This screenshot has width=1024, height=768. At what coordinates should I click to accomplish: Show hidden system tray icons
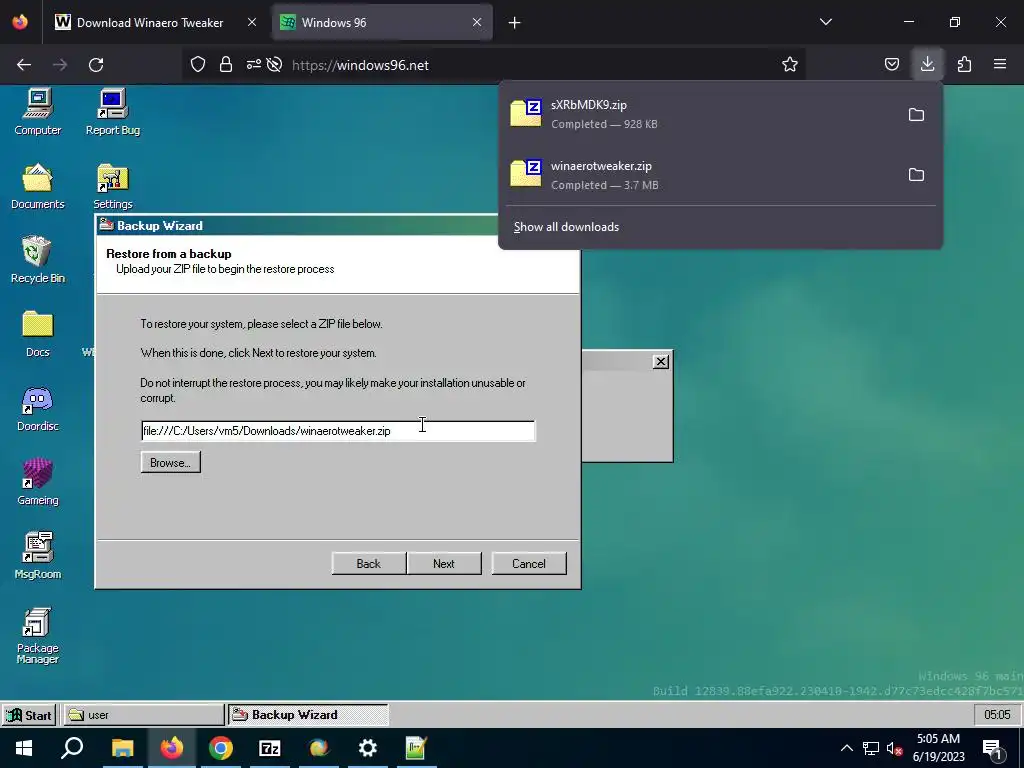point(846,748)
